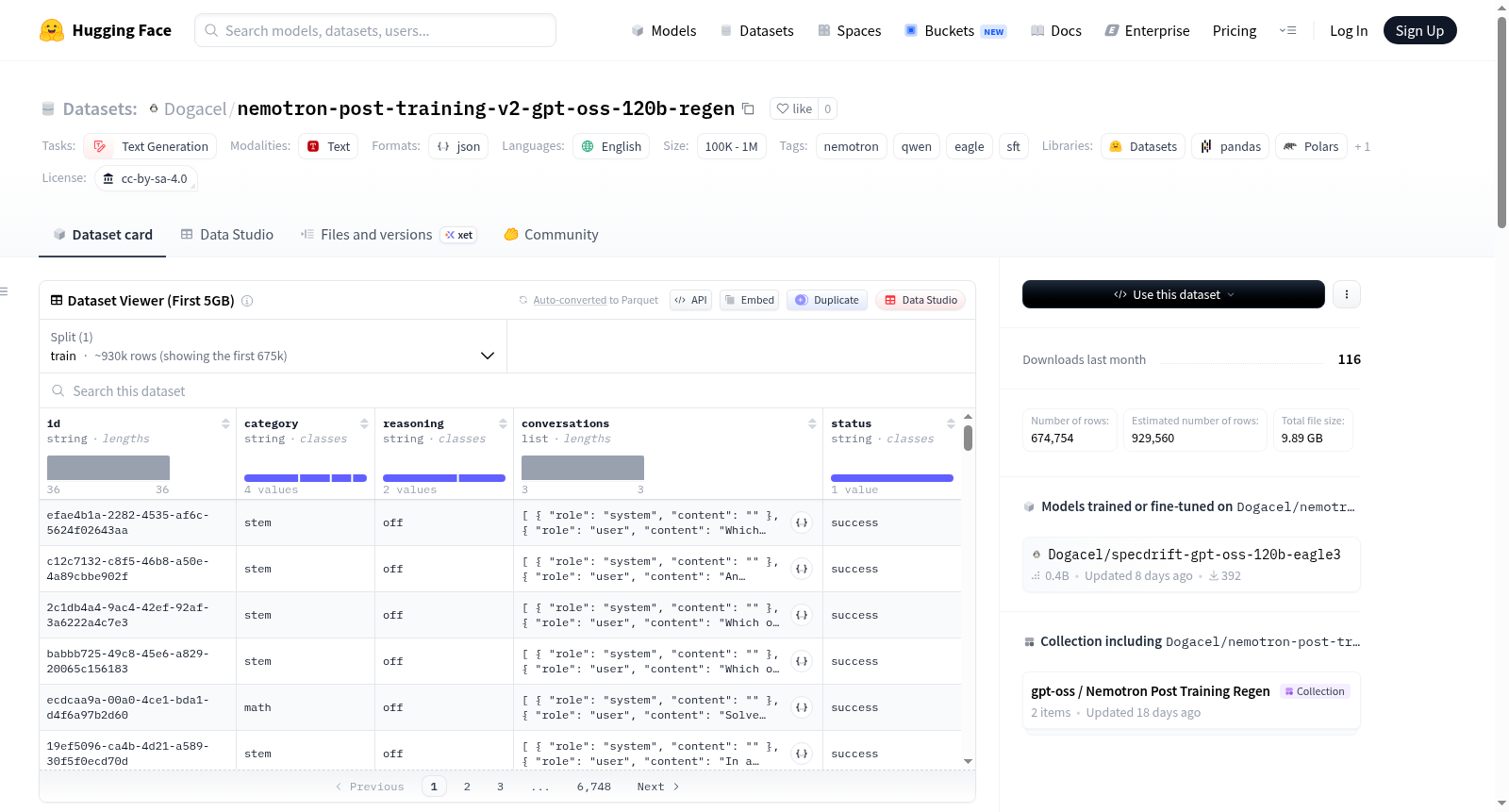Open Datasets in the top navigation
This screenshot has height=812, width=1509.
(756, 30)
